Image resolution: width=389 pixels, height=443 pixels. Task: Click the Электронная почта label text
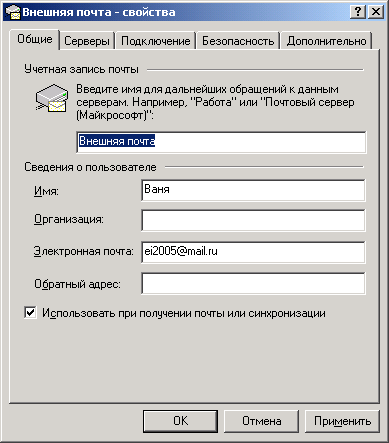click(84, 251)
